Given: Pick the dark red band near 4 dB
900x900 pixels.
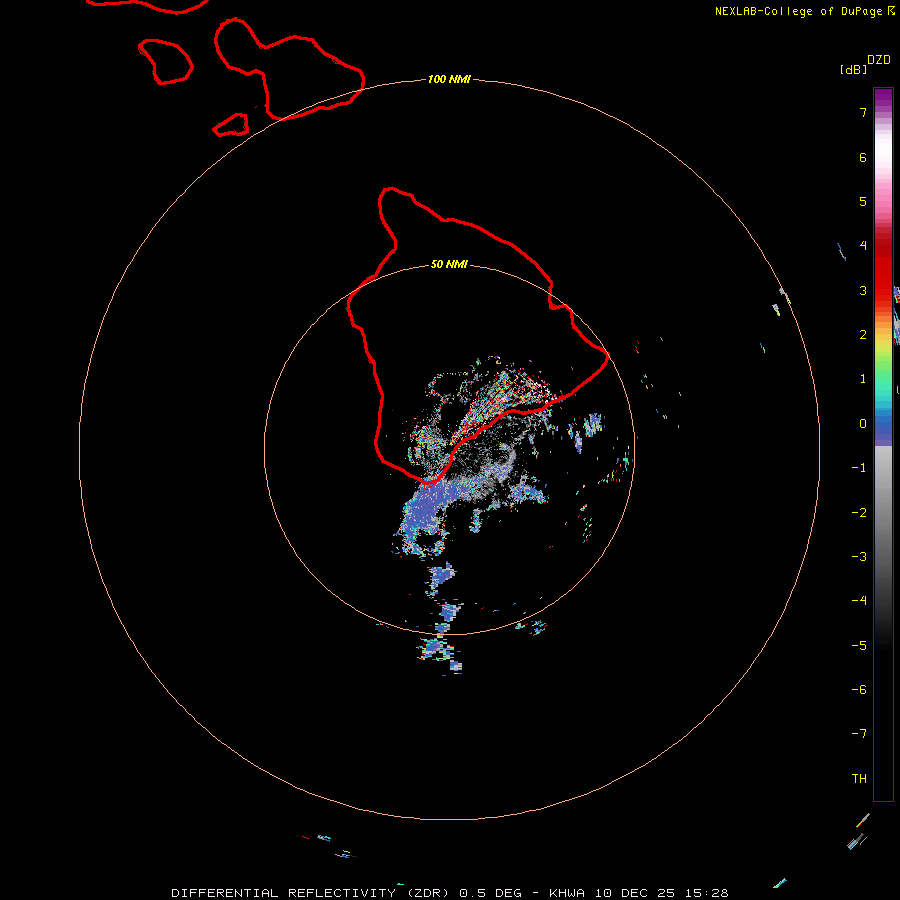Looking at the screenshot, I should (883, 246).
